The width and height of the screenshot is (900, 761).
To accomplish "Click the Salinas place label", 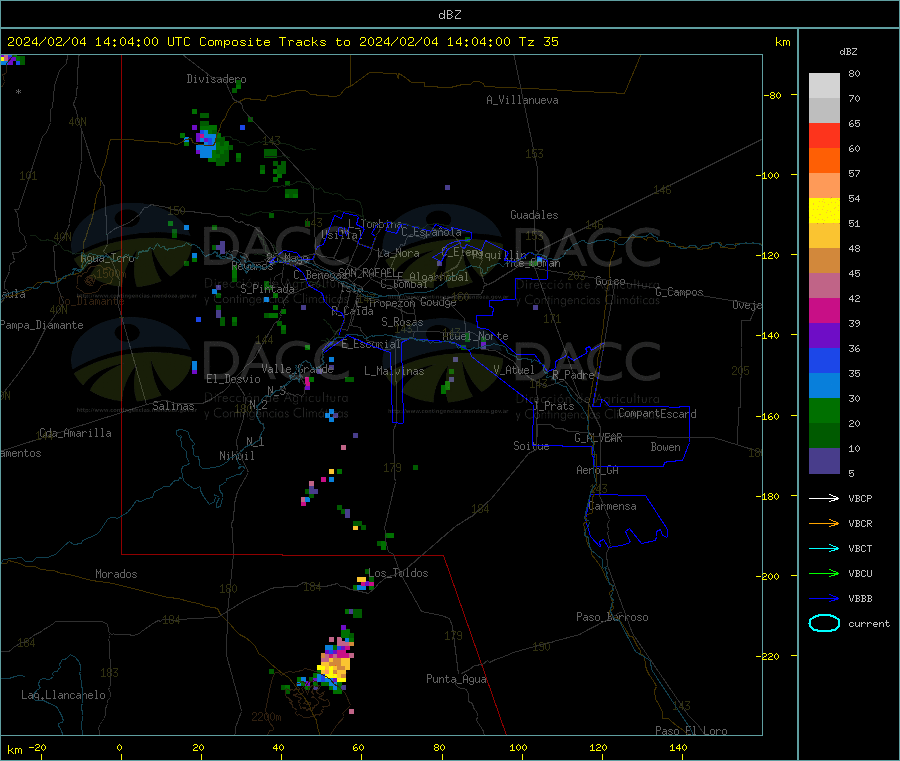I will coord(173,406).
